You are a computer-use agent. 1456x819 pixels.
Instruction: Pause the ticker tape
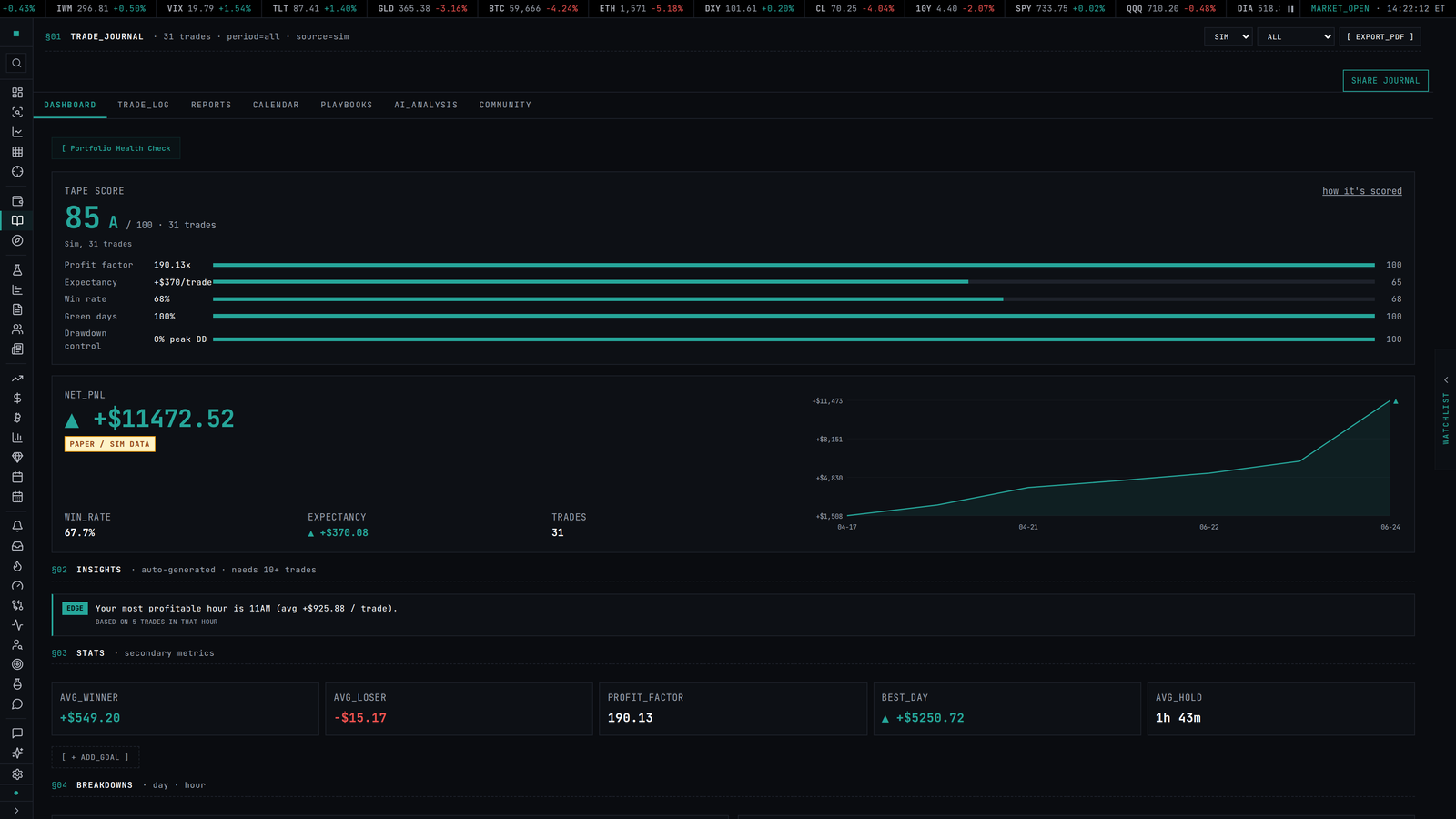[x=1290, y=9]
